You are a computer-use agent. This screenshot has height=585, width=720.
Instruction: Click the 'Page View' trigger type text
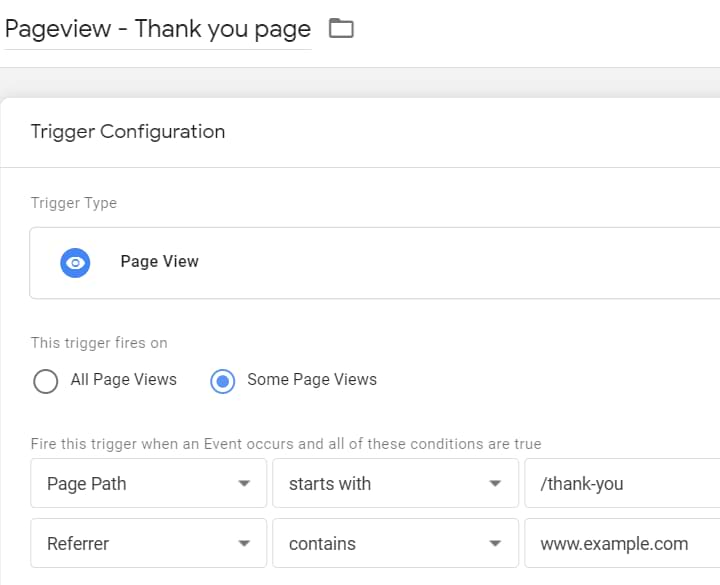[159, 262]
